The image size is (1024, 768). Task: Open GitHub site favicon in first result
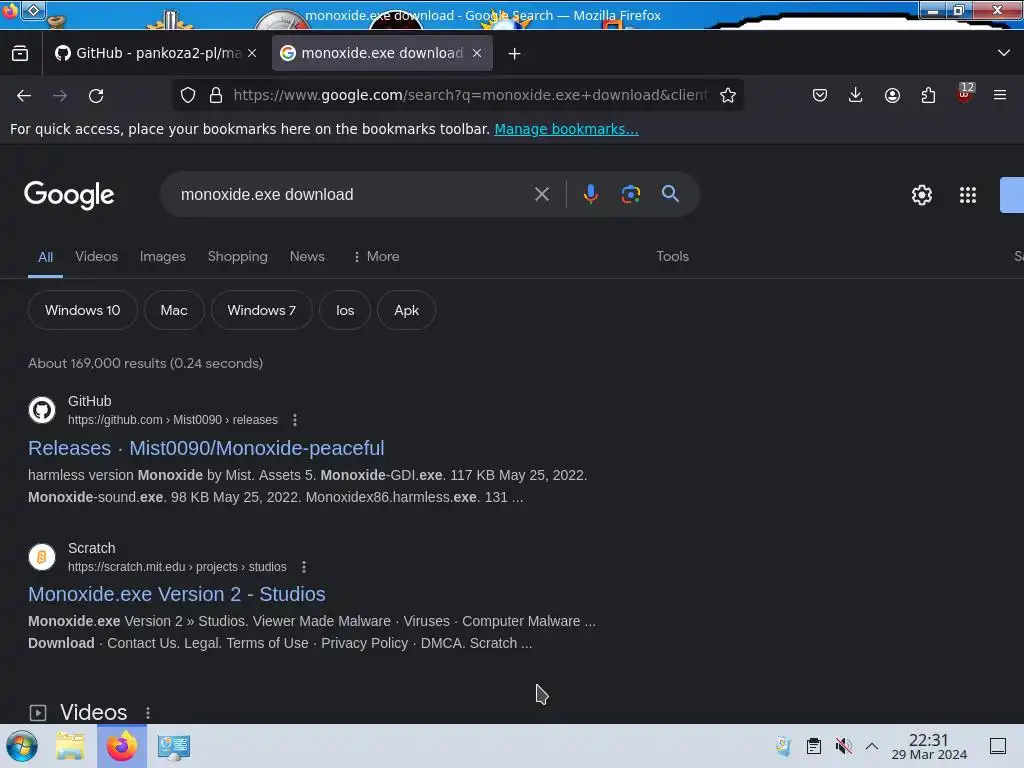42,410
